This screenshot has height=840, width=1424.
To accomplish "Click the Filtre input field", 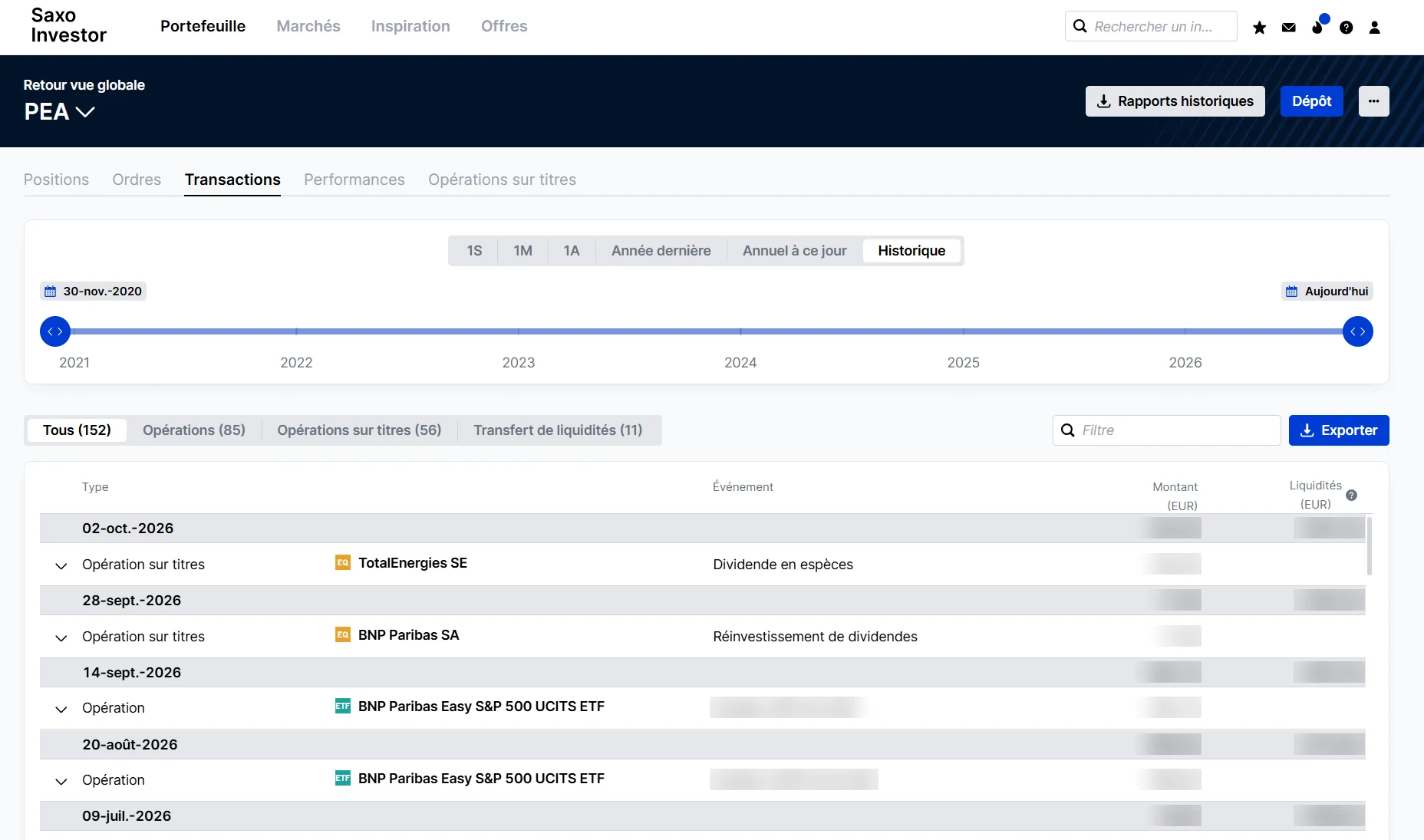I will (1167, 430).
